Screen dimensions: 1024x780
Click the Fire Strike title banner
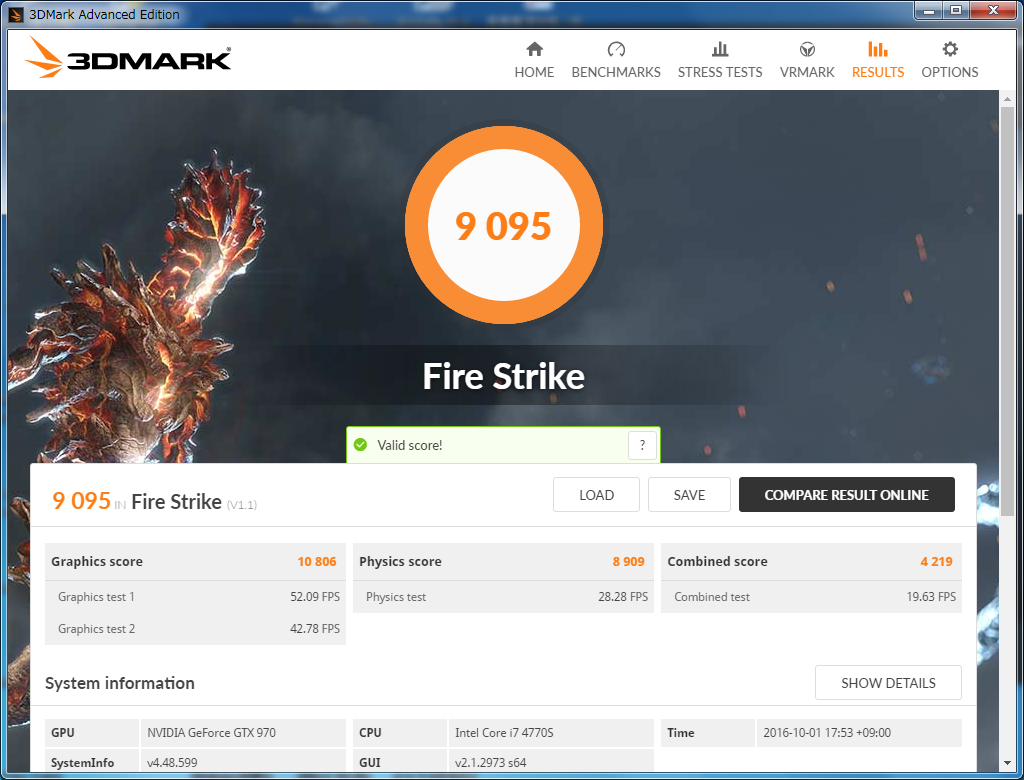[504, 376]
